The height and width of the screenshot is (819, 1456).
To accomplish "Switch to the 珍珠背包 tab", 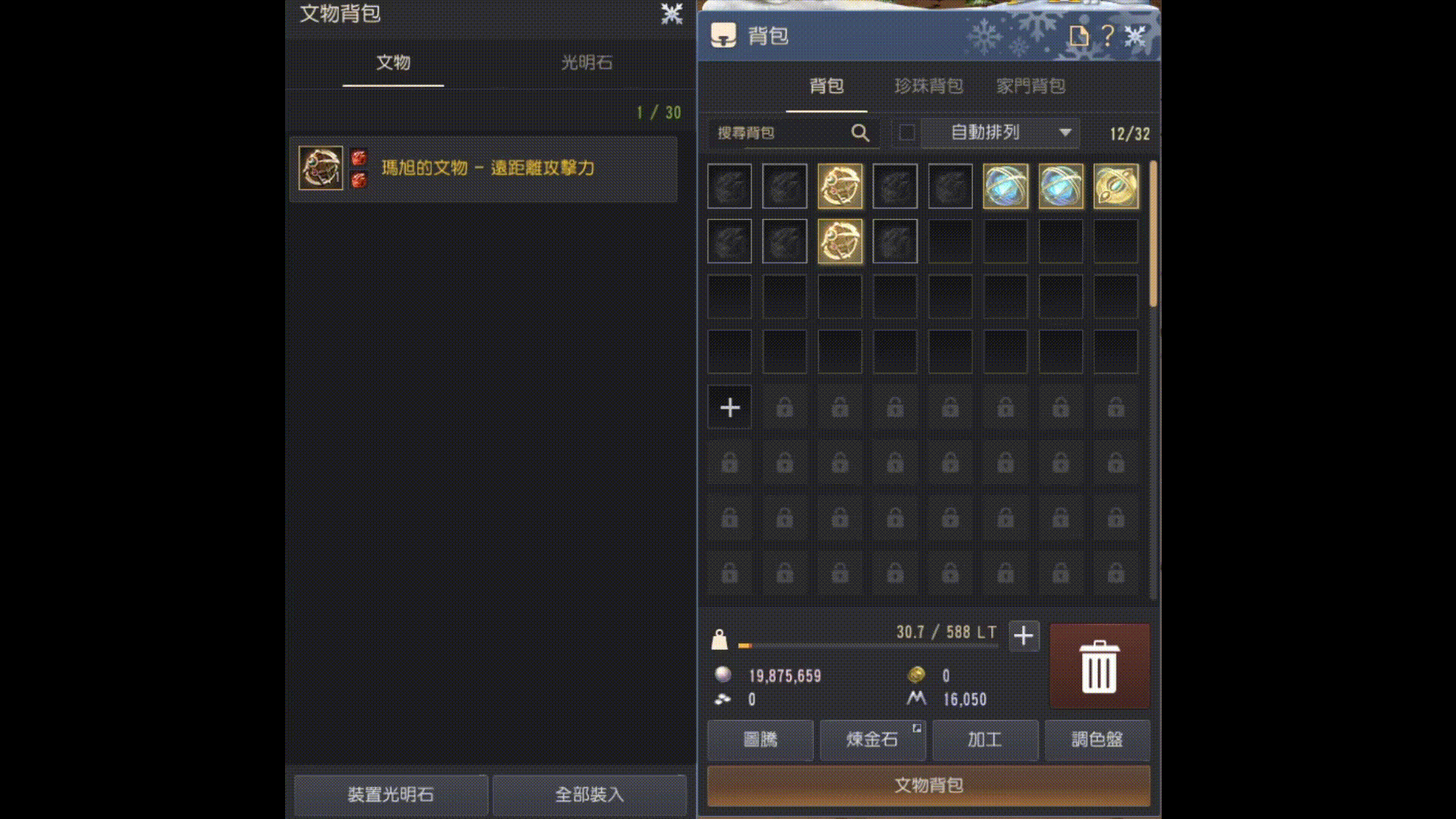I will (x=929, y=86).
